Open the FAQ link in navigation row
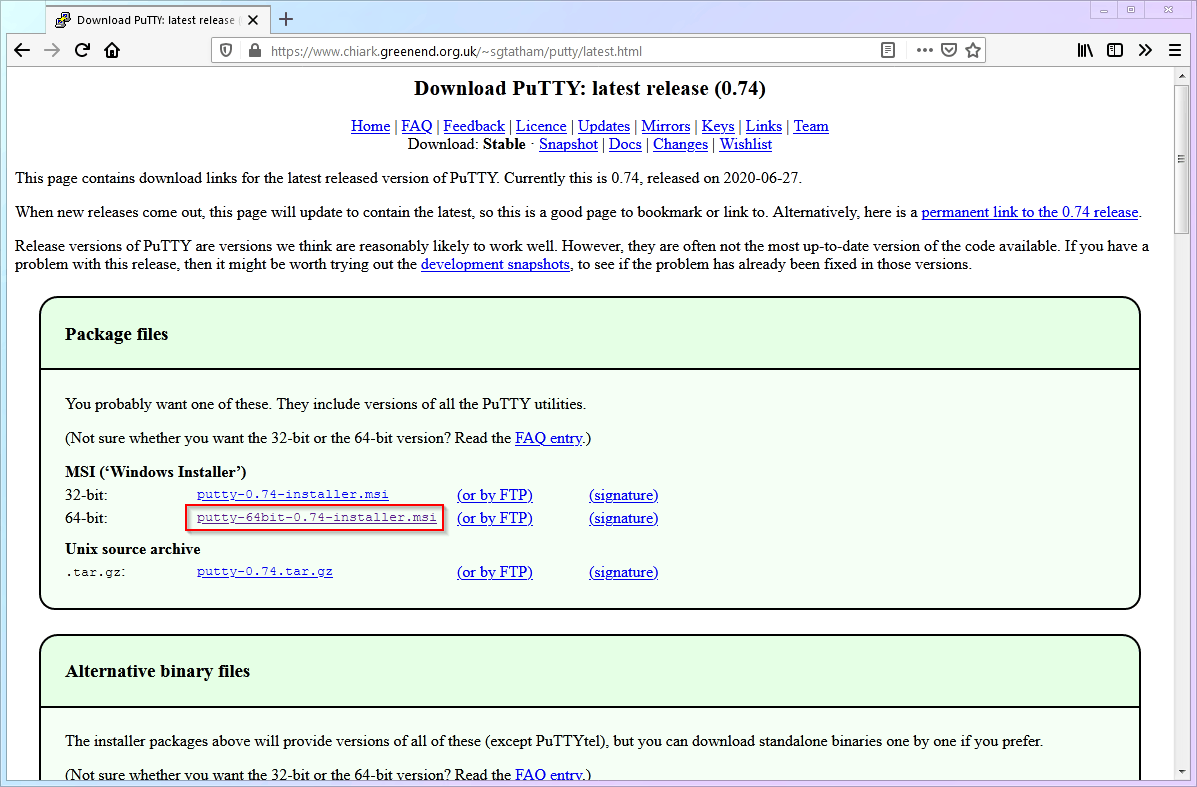 417,126
